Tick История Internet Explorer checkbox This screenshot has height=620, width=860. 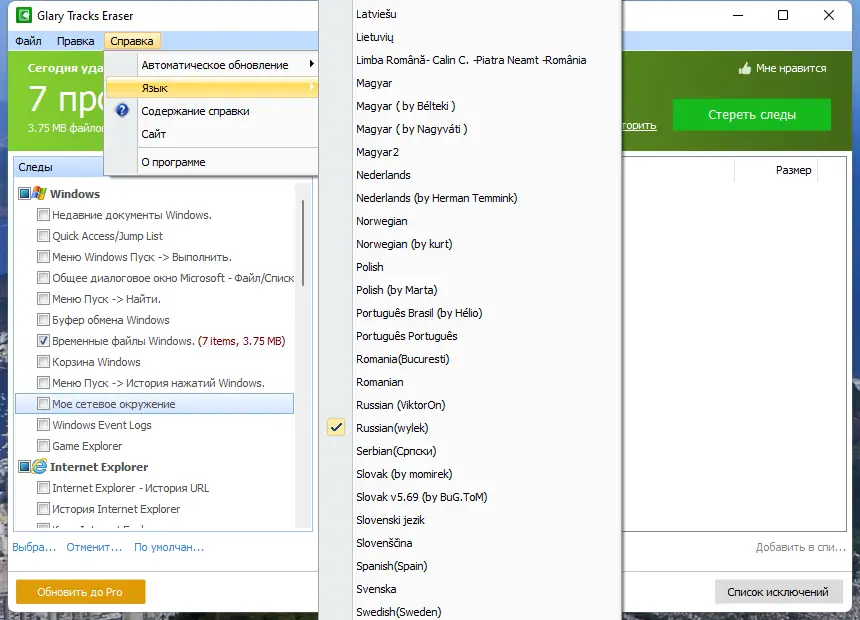tap(43, 509)
